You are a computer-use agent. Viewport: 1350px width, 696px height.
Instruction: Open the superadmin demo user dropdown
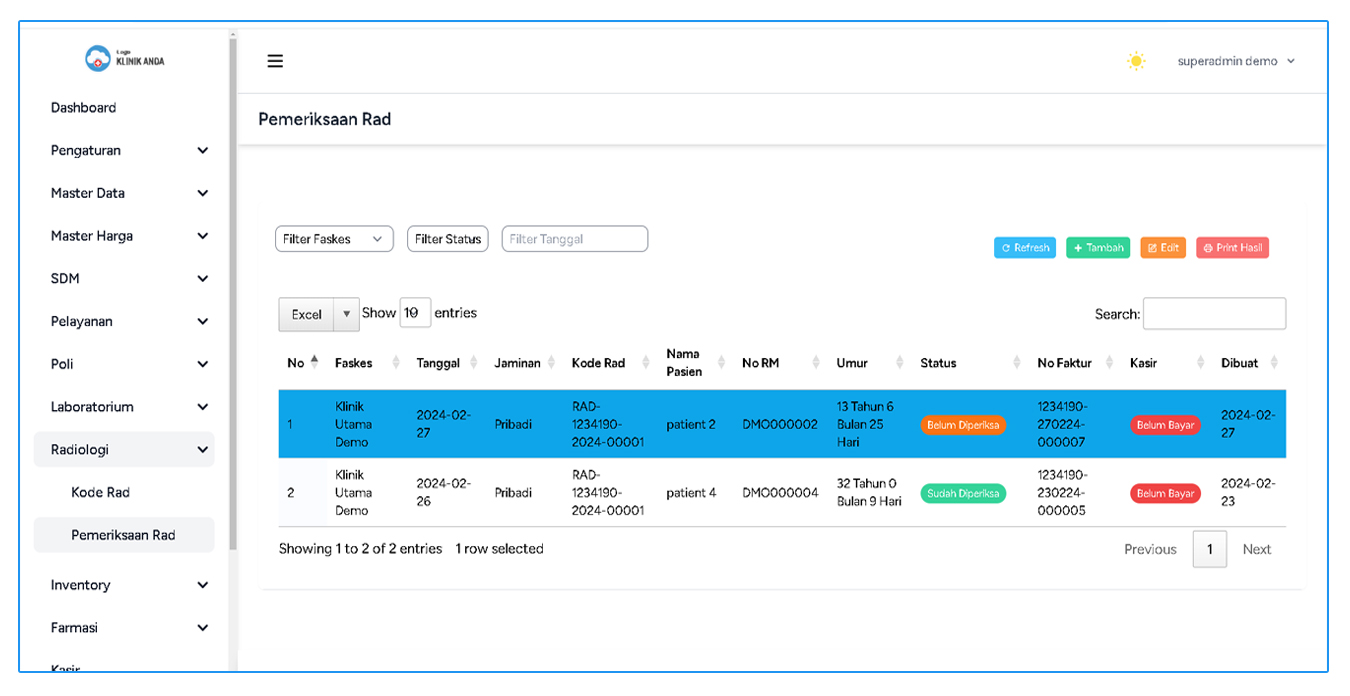[1236, 61]
